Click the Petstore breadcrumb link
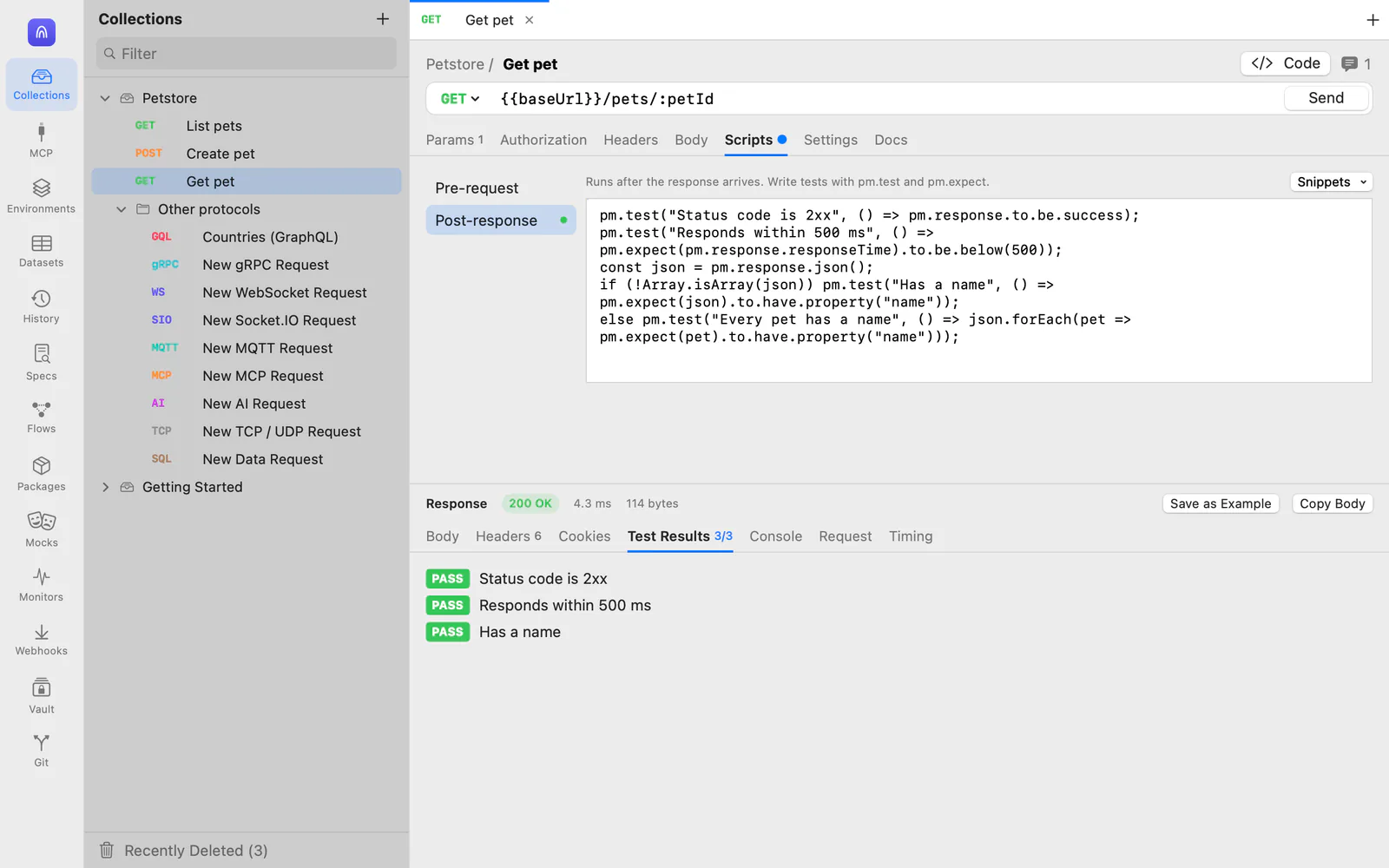The image size is (1389, 868). click(455, 64)
